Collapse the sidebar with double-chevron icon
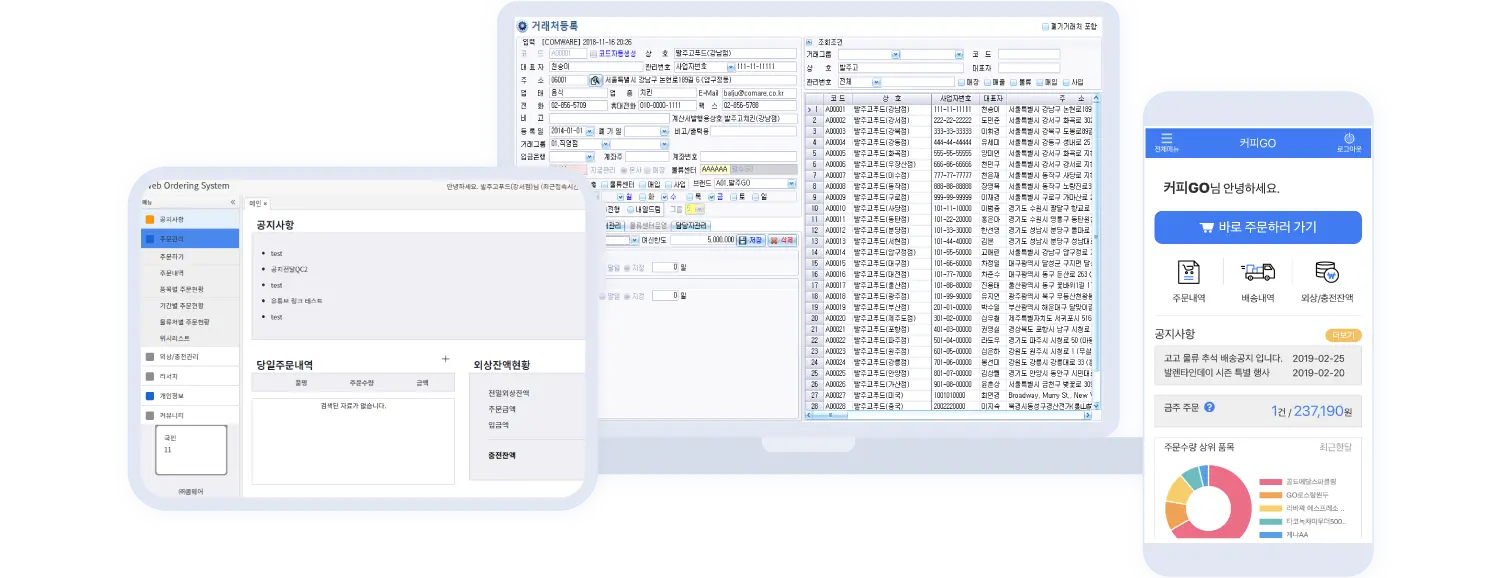 233,202
